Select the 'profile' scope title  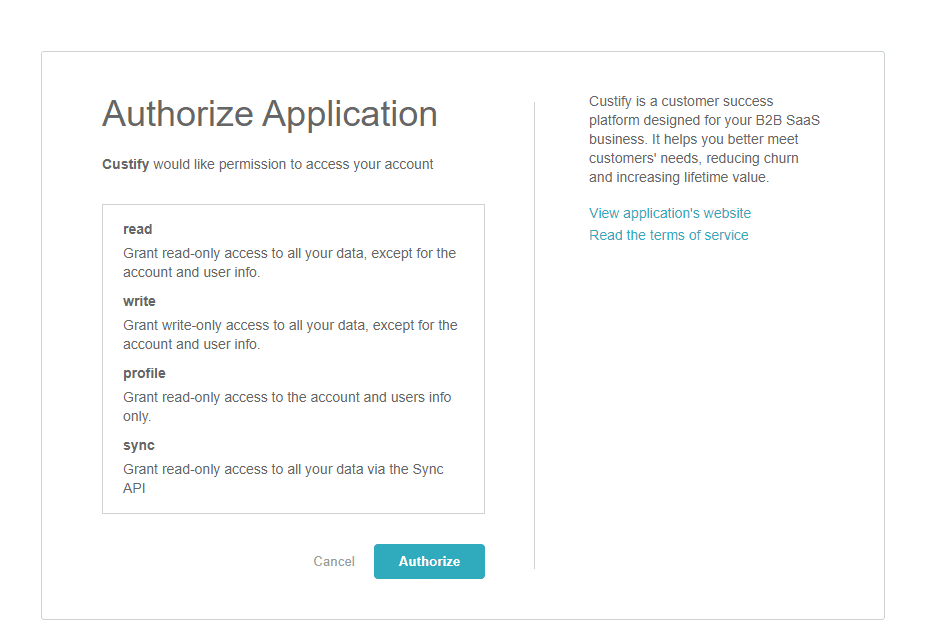[x=144, y=373]
